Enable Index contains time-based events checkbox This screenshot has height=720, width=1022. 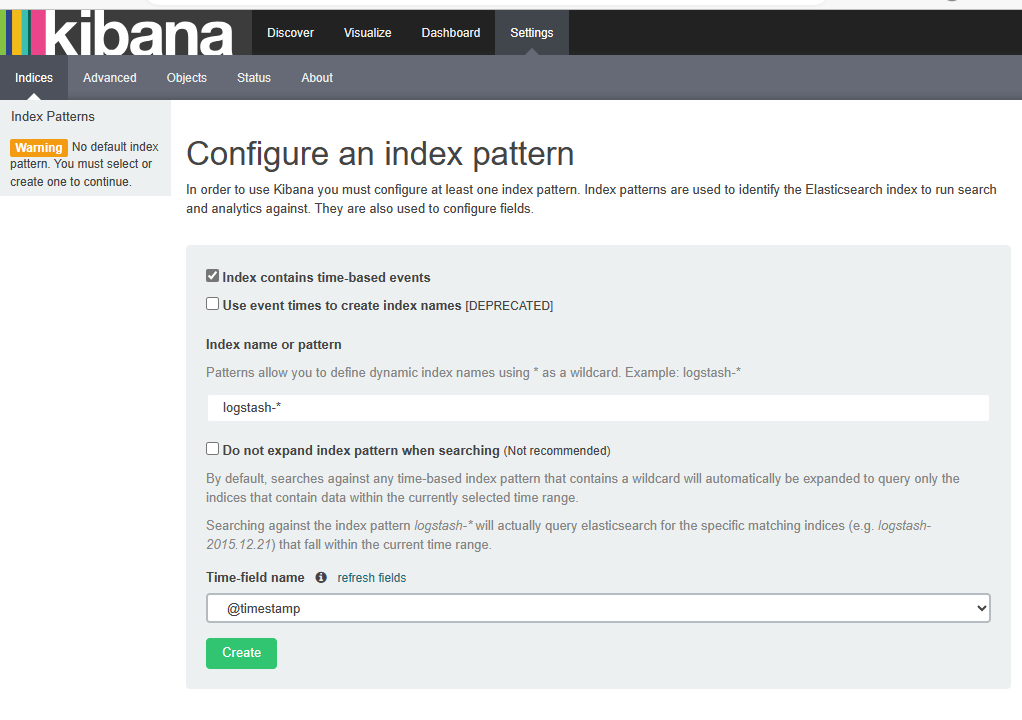point(212,276)
